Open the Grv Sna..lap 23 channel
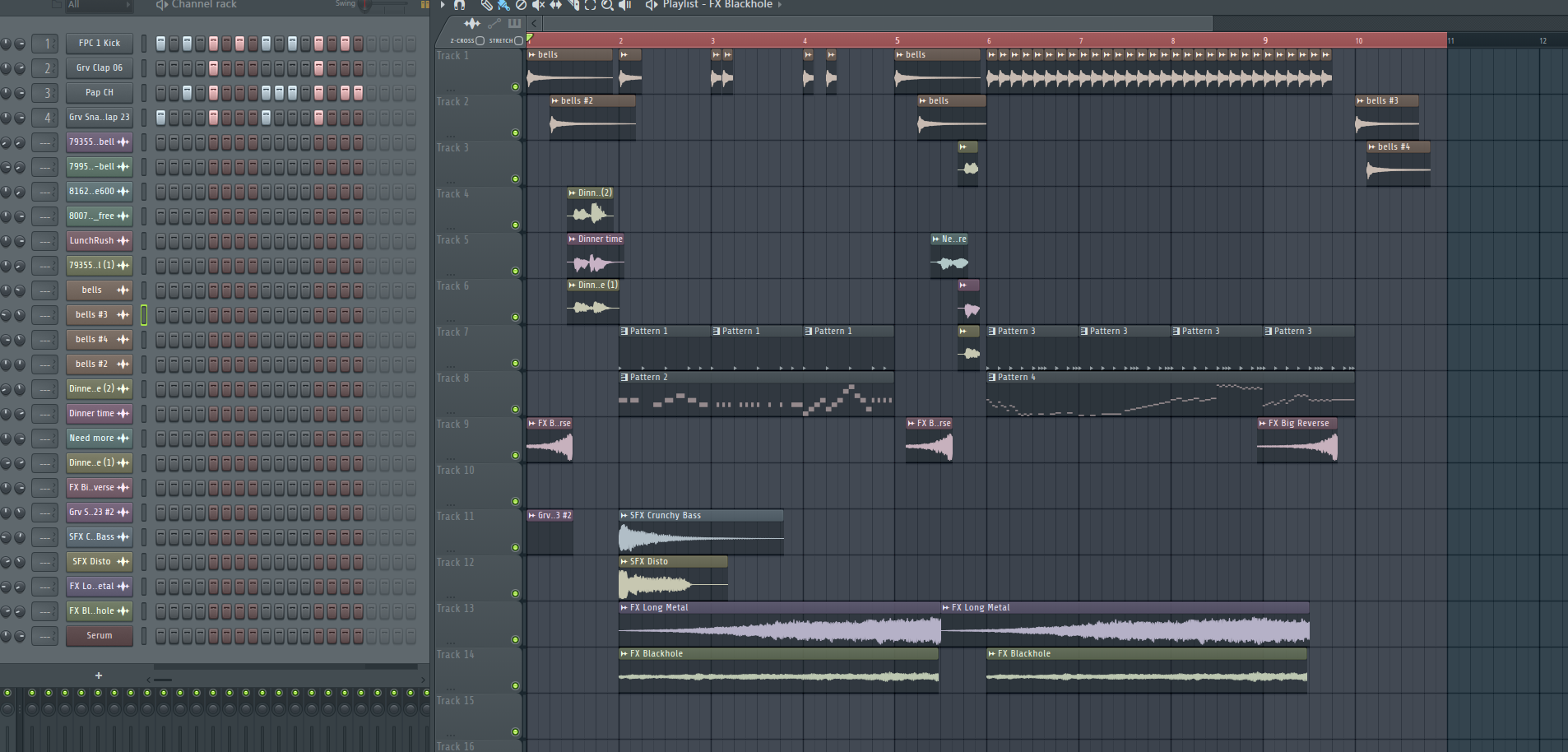Image resolution: width=1568 pixels, height=752 pixels. [100, 118]
